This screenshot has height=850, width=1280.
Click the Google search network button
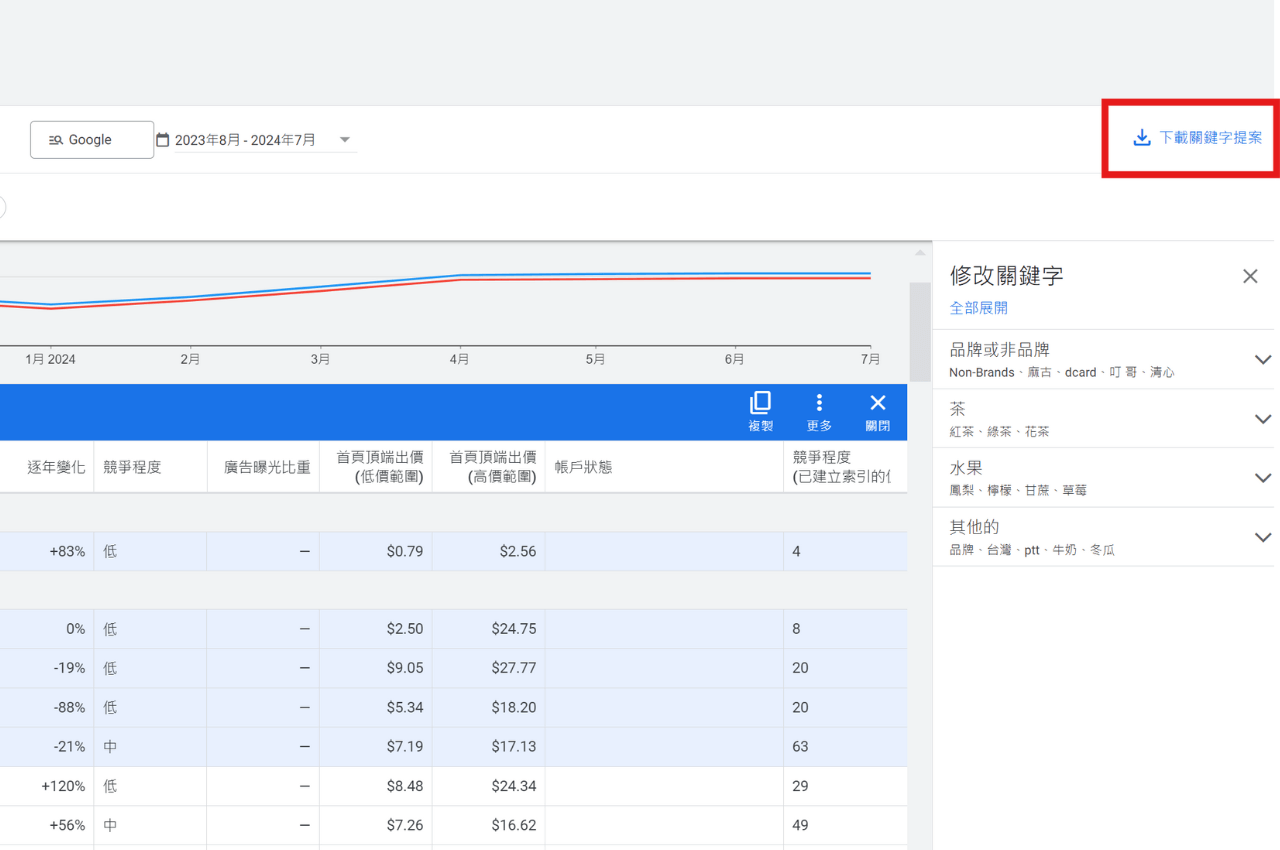92,140
